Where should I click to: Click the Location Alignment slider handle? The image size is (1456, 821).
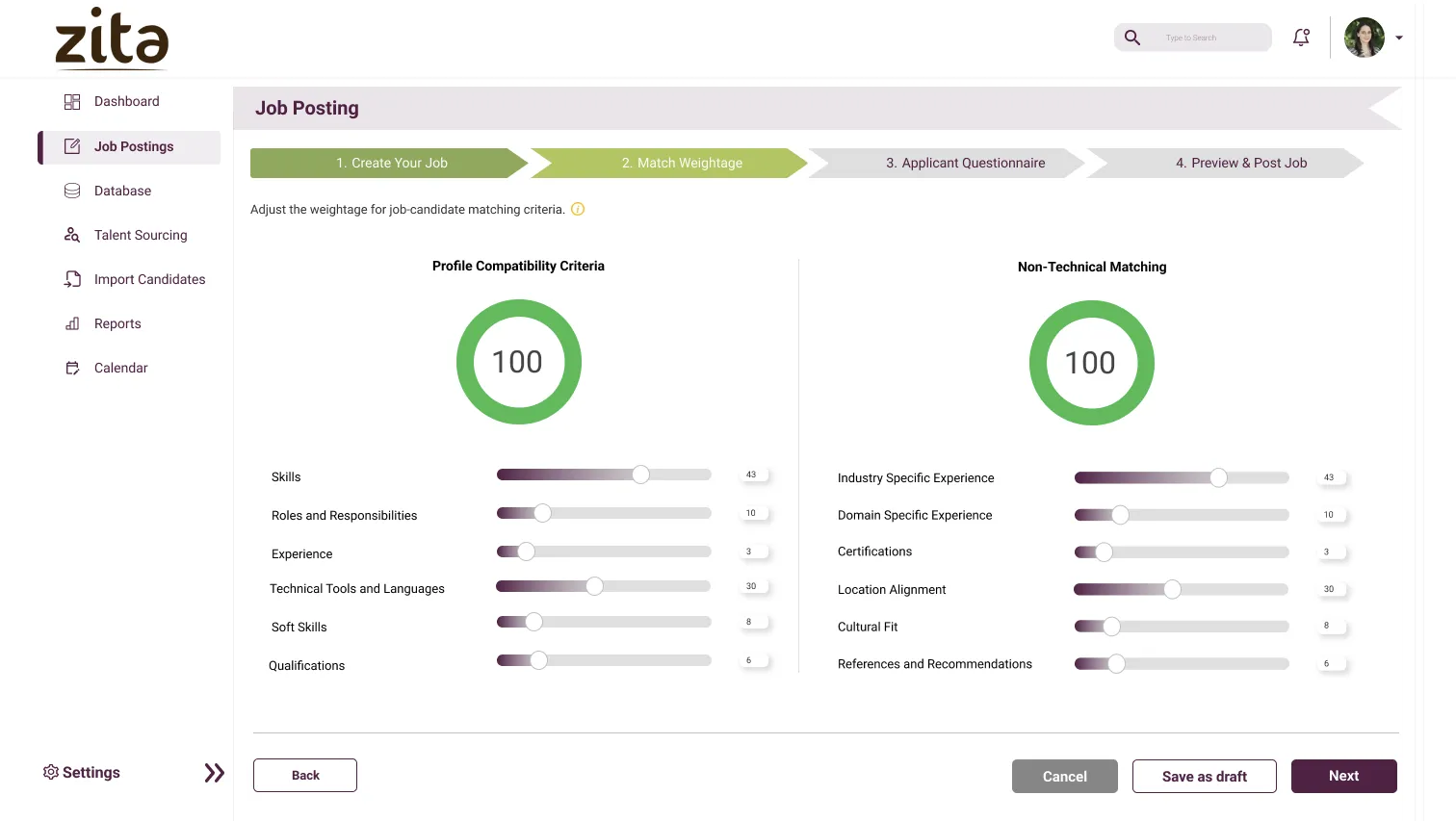click(x=1172, y=589)
